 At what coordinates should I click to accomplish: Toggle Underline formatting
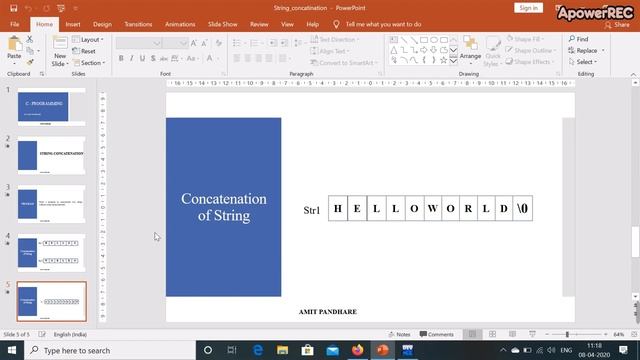tap(142, 58)
